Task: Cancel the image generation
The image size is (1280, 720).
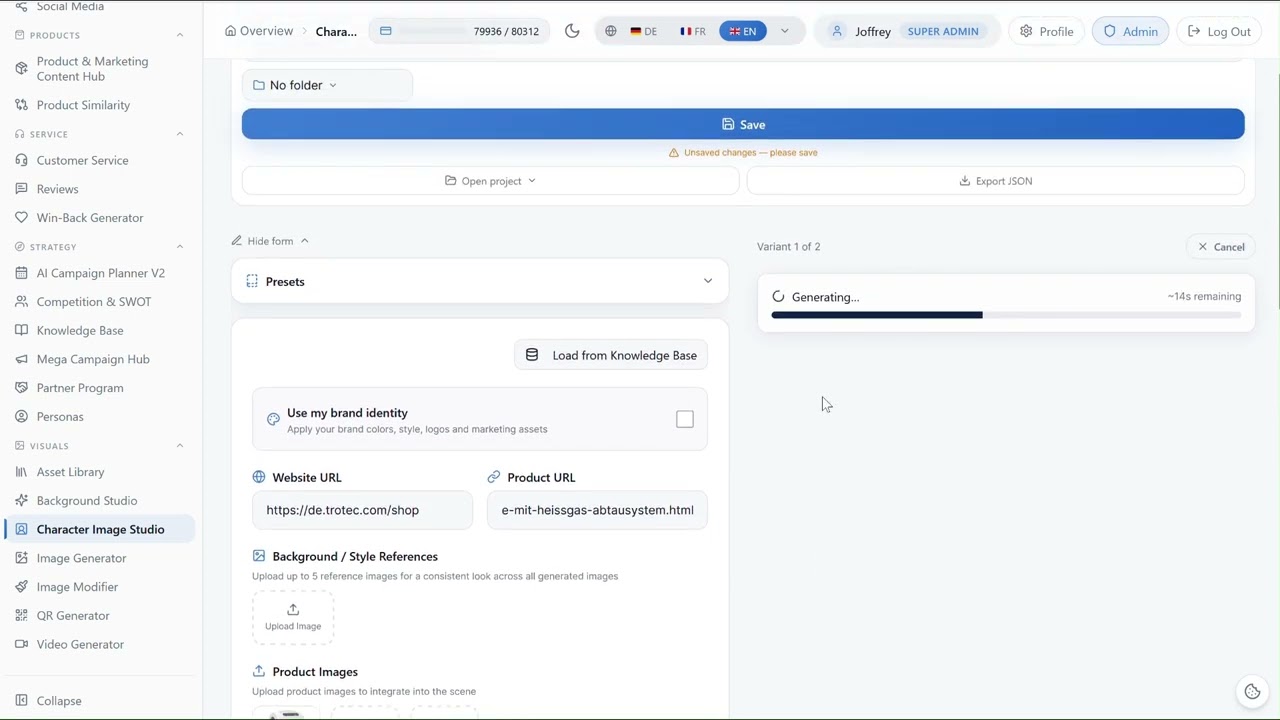Action: pyautogui.click(x=1221, y=247)
